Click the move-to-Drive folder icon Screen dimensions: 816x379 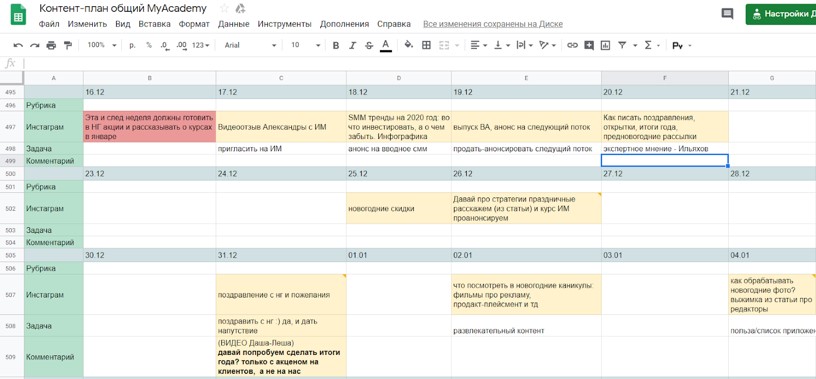240,8
